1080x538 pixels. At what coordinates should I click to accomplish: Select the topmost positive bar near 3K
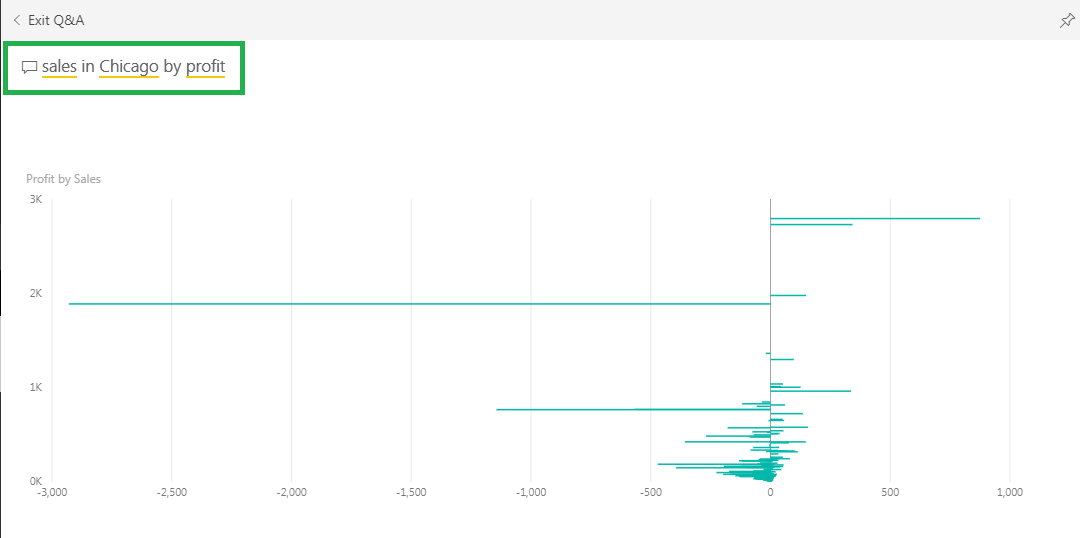(x=875, y=218)
